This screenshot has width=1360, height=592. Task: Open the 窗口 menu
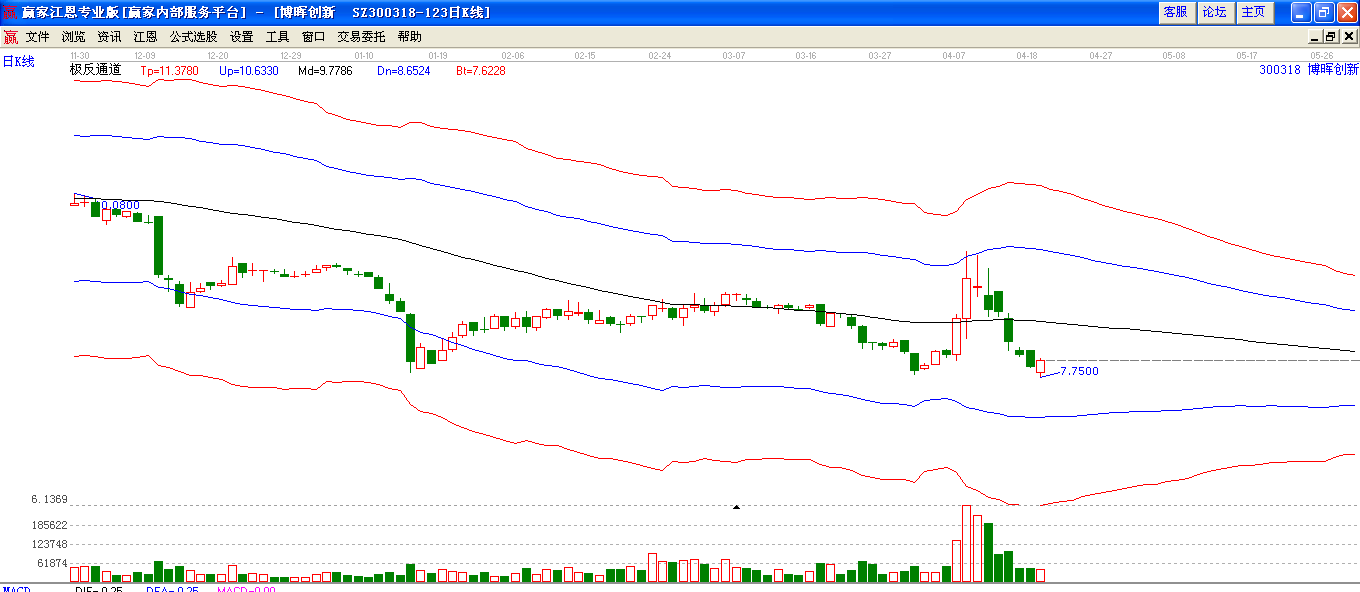pos(313,37)
